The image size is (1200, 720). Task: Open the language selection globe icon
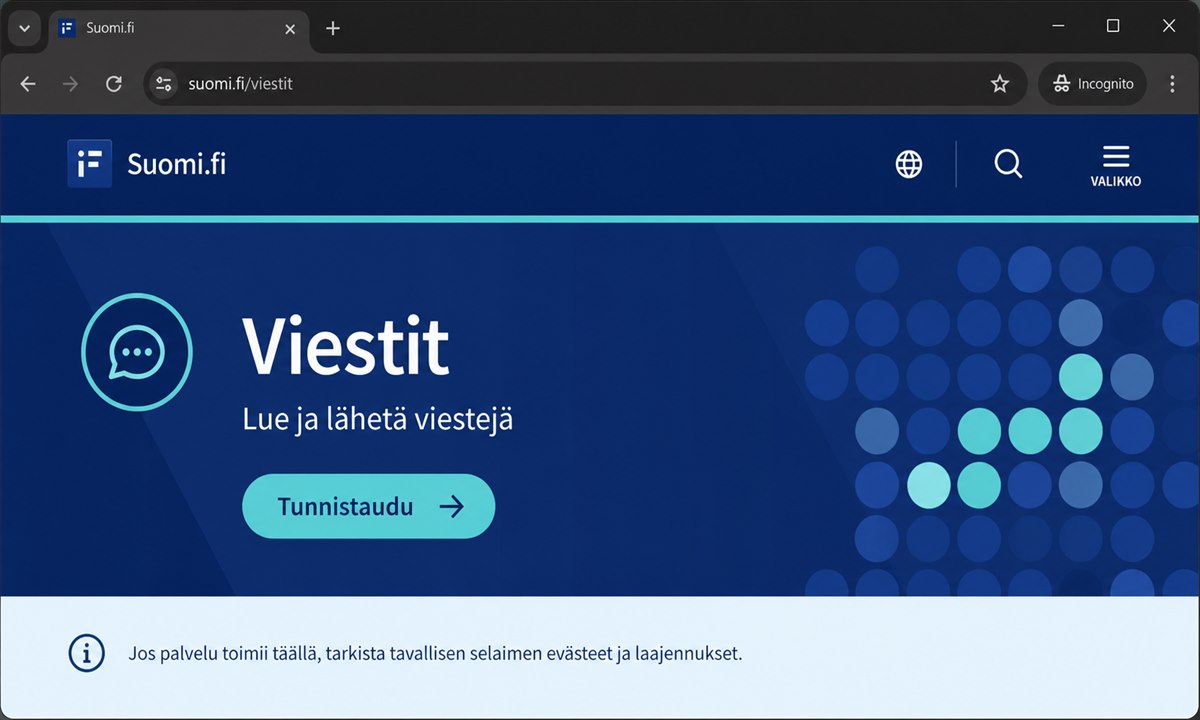click(909, 164)
